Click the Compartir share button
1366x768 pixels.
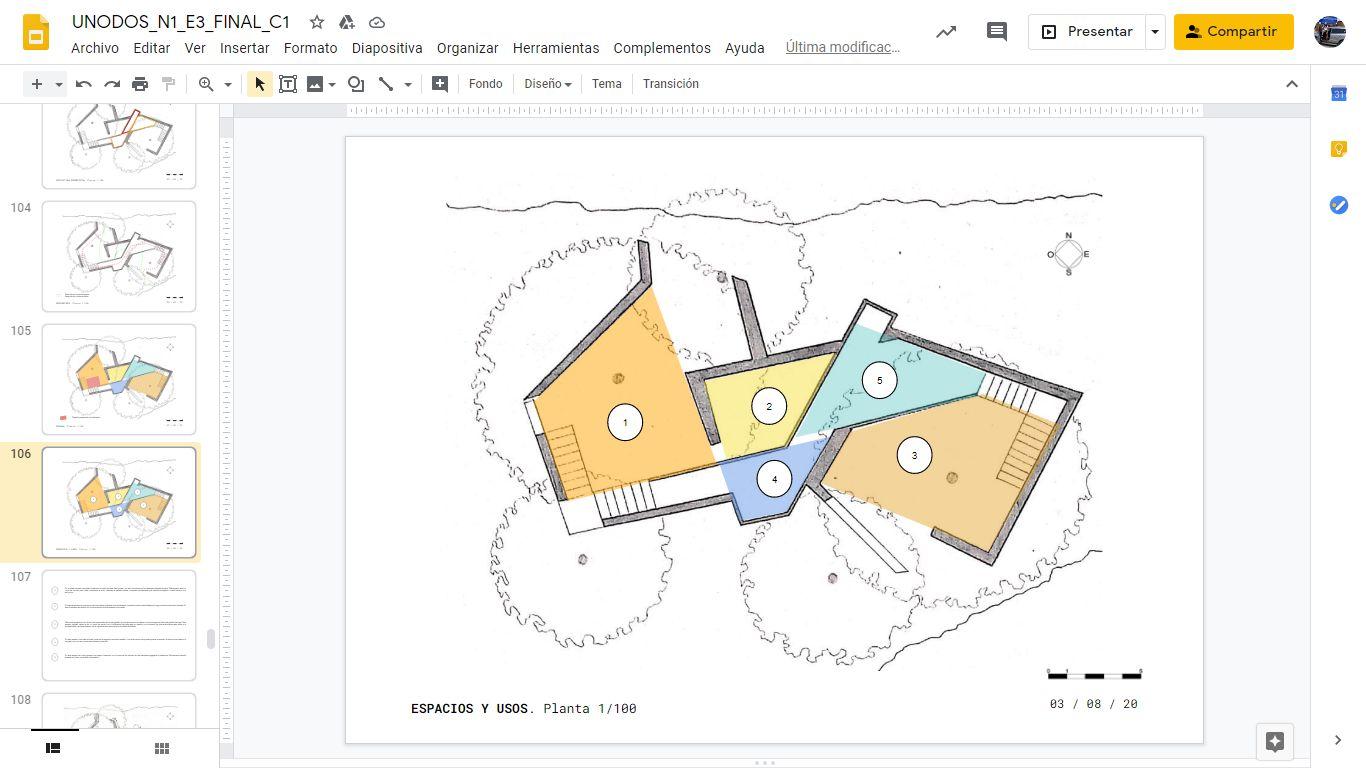1233,32
